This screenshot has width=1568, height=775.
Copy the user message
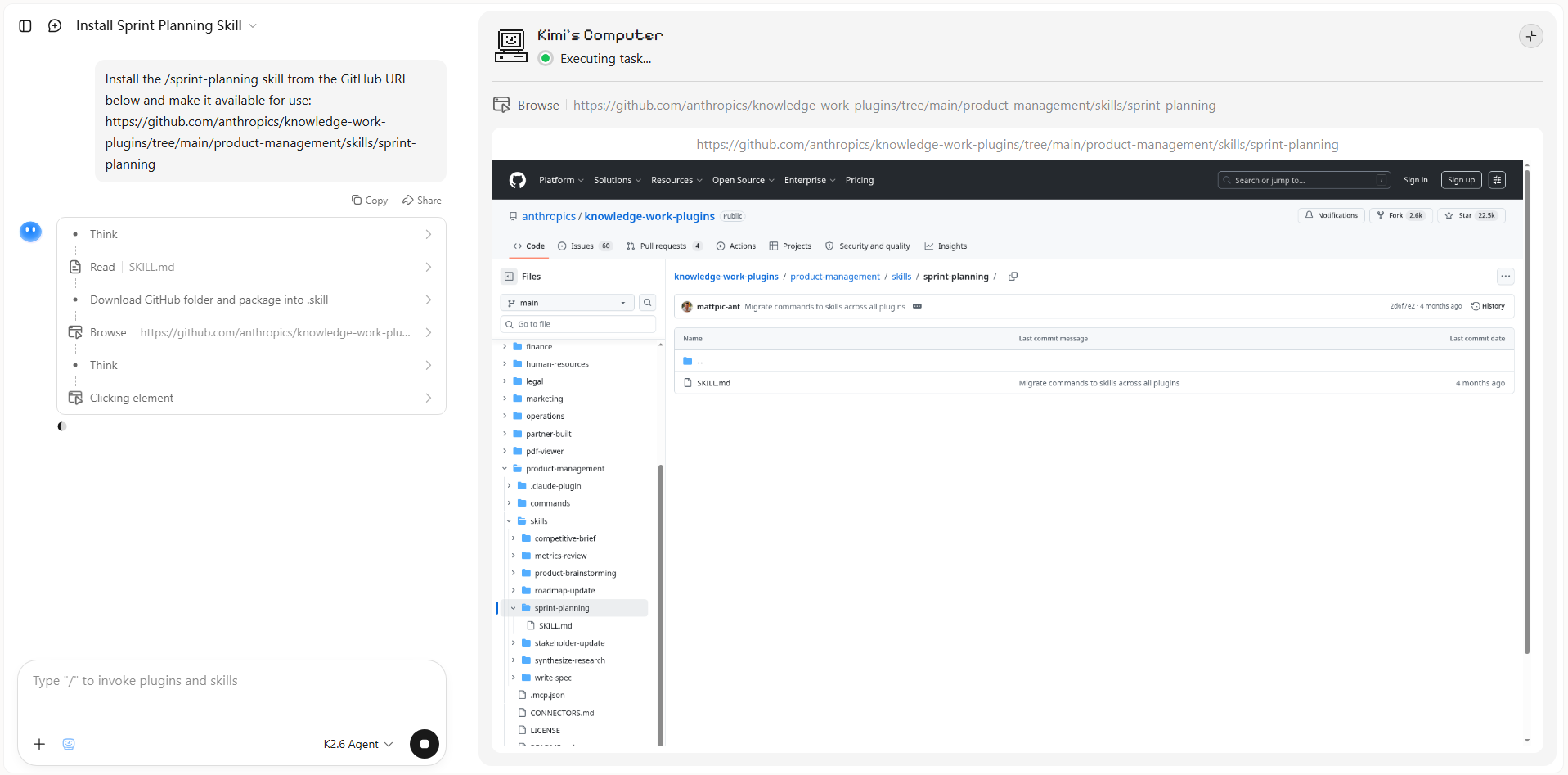370,201
